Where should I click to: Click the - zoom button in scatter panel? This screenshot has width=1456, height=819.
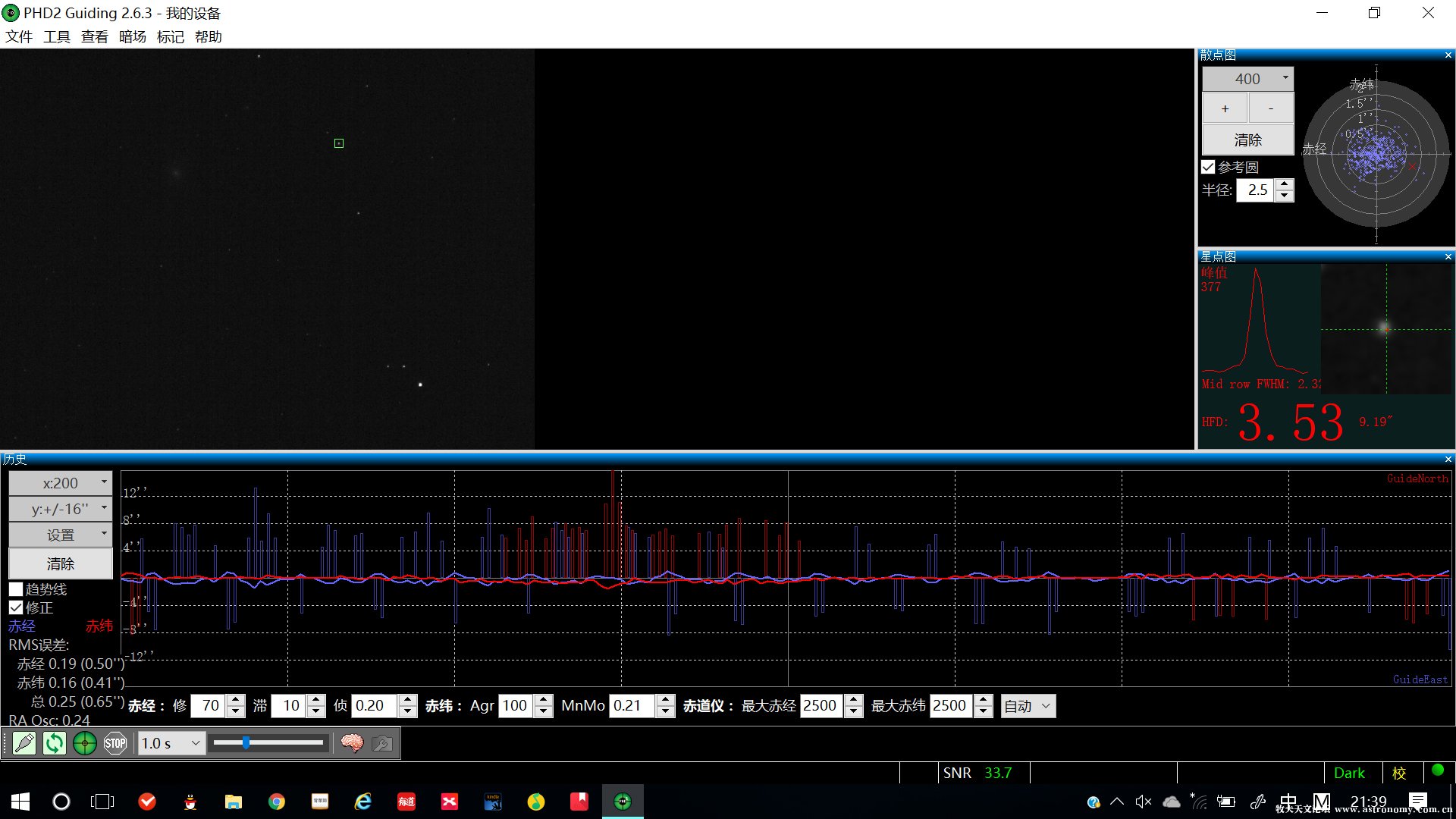click(x=1271, y=108)
